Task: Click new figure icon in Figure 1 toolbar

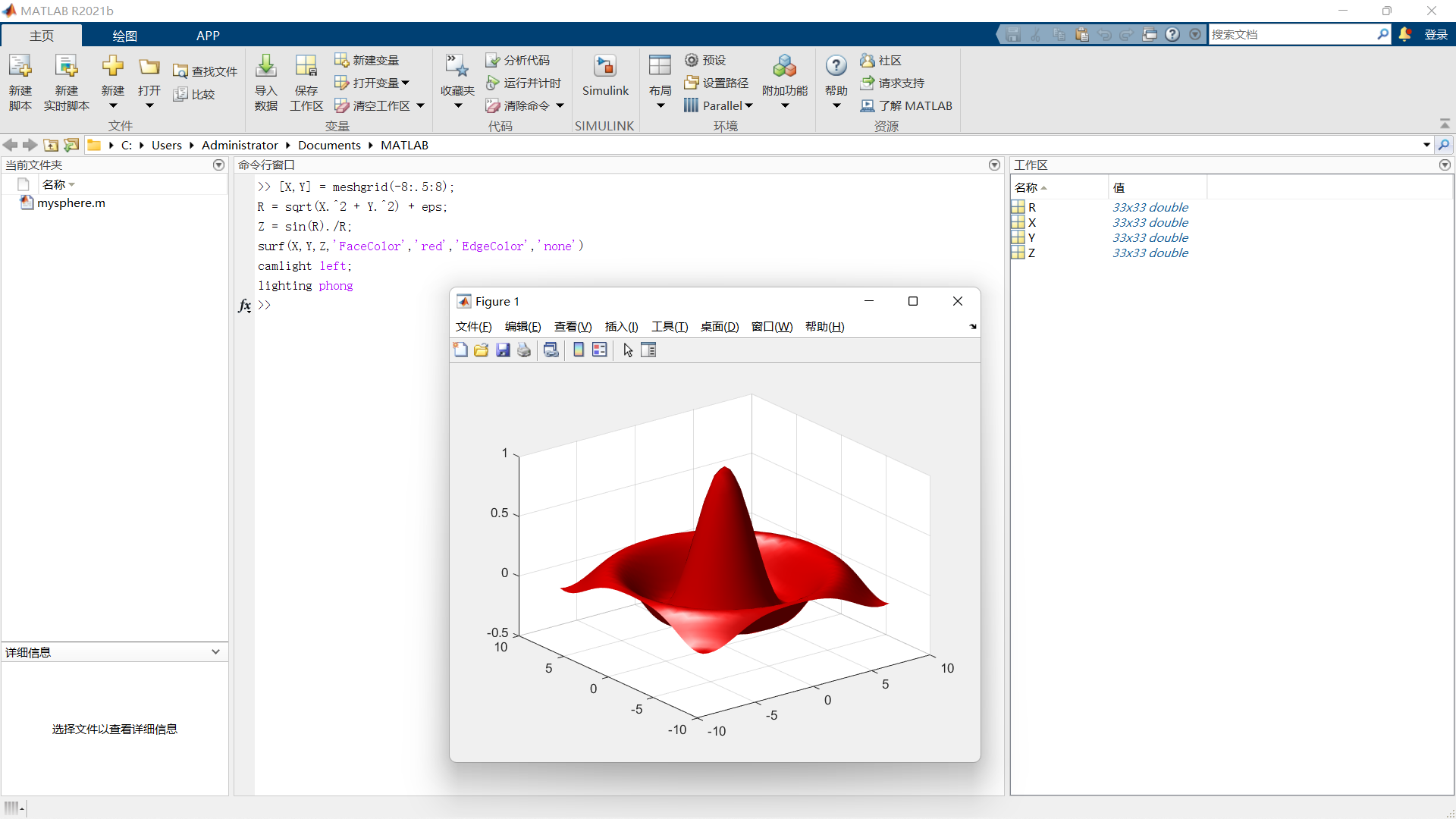Action: (460, 350)
